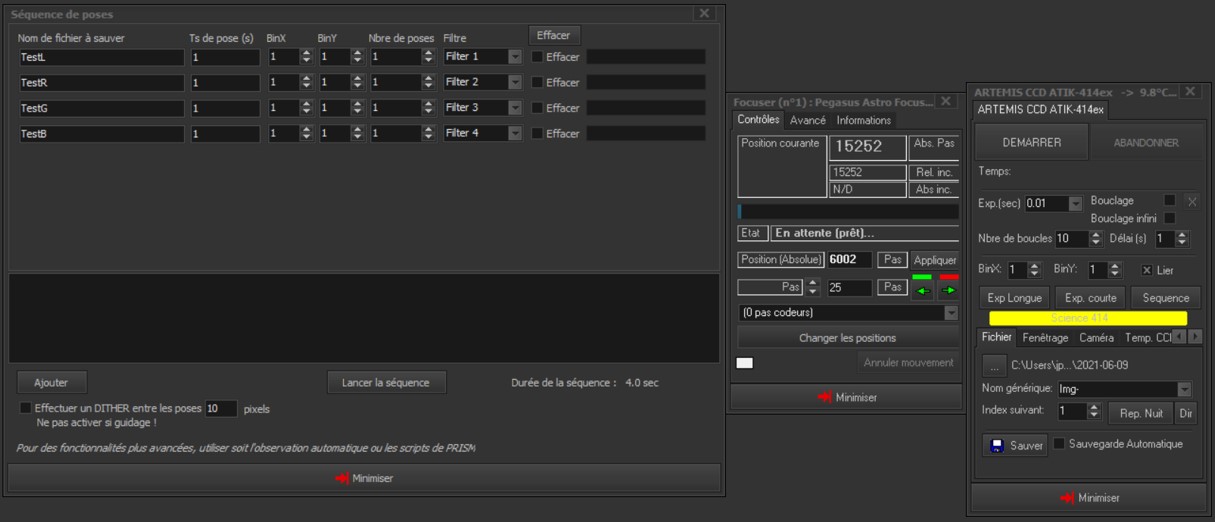The image size is (1215, 522).
Task: Click the '...' browse folder button
Action: point(992,365)
